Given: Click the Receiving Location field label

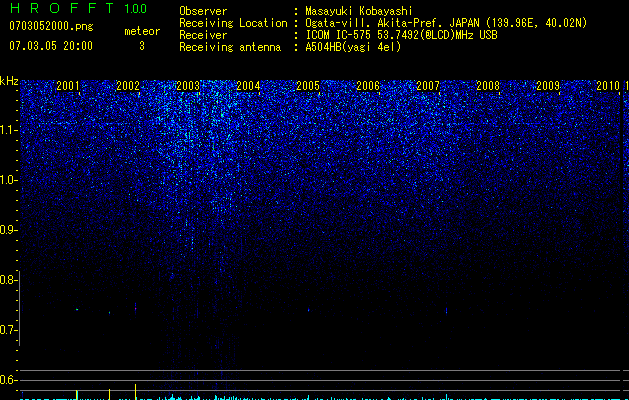Looking at the screenshot, I should pyautogui.click(x=233, y=23).
